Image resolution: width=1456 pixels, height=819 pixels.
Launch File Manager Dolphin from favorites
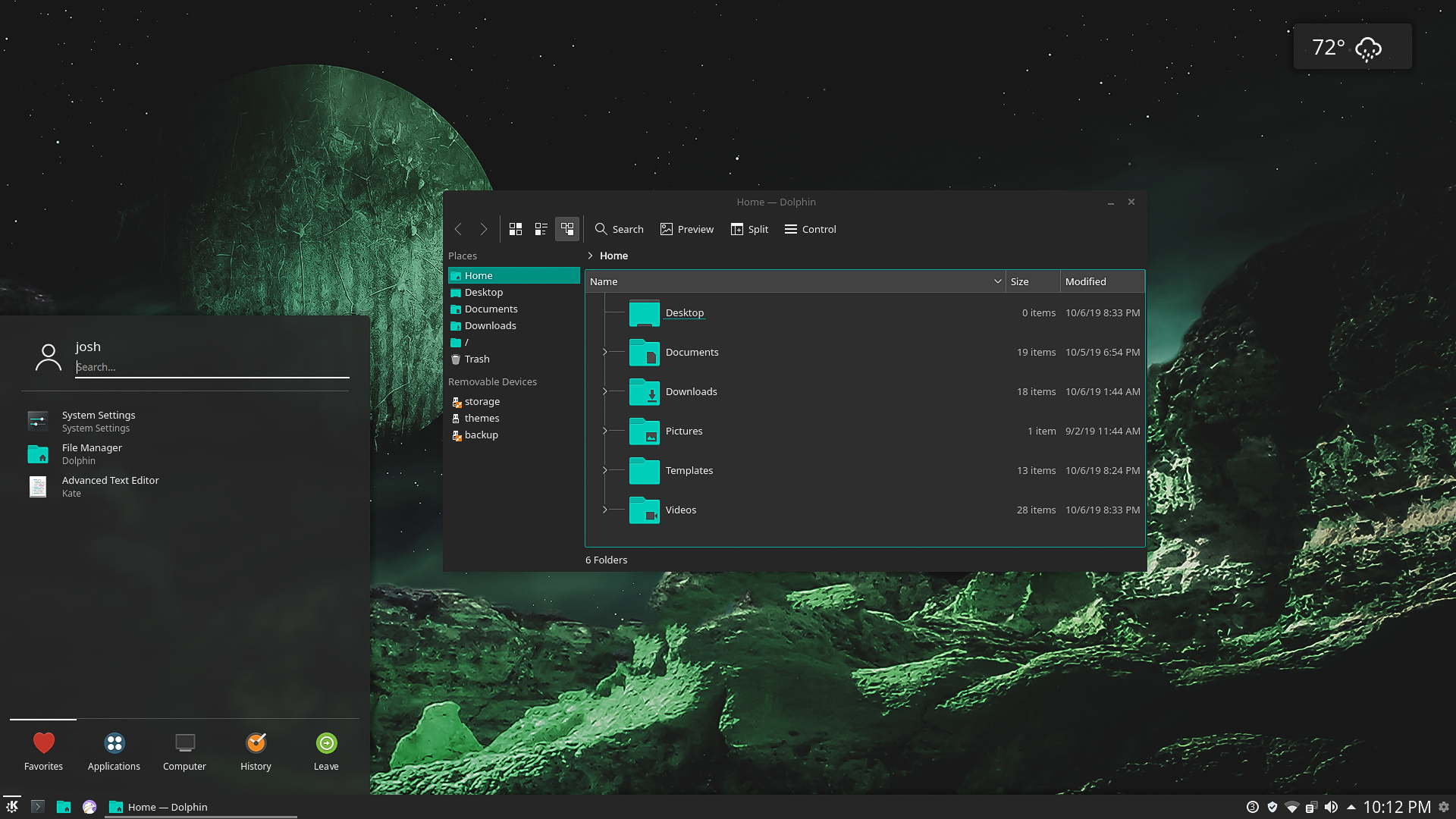[185, 453]
